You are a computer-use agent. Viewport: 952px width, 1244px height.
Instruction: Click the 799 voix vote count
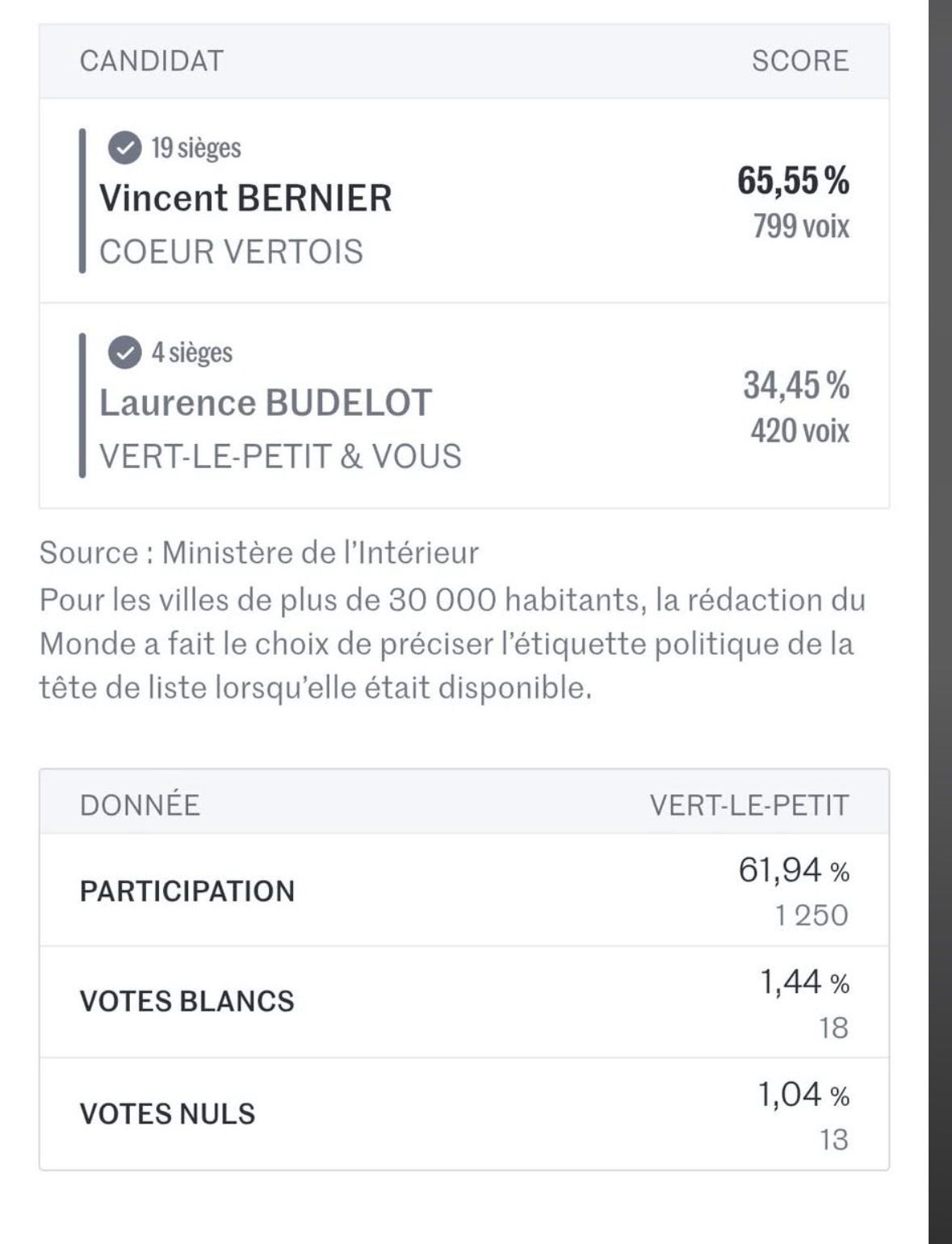(x=801, y=226)
